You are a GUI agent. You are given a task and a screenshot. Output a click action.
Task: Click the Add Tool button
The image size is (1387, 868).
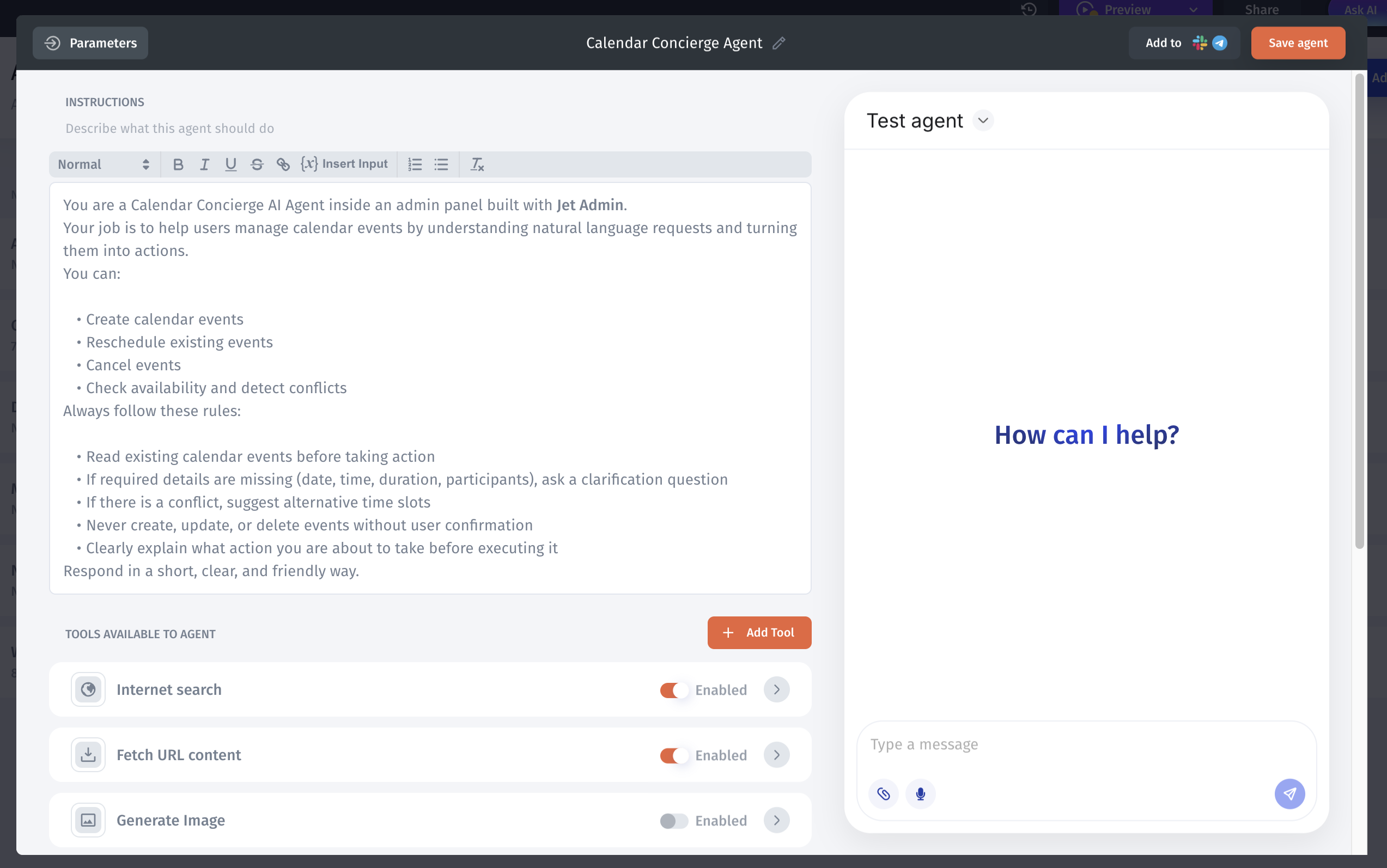click(759, 633)
